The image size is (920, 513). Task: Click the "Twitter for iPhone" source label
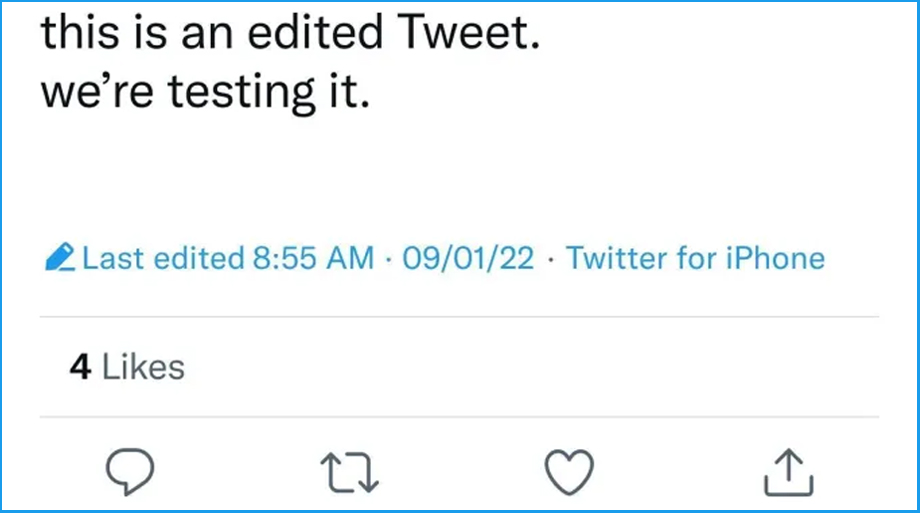tap(695, 259)
